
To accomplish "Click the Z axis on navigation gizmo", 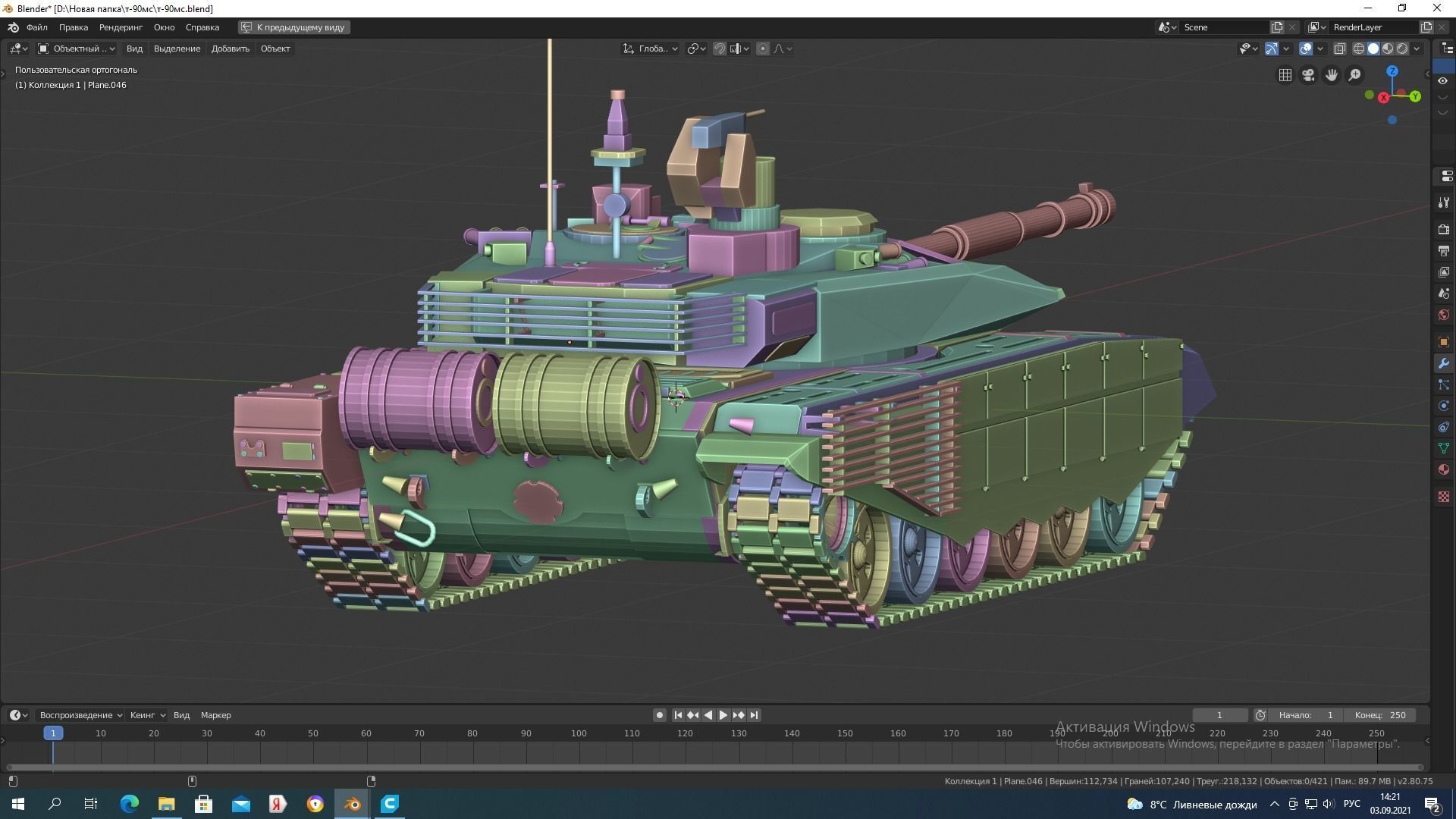I will (x=1392, y=71).
